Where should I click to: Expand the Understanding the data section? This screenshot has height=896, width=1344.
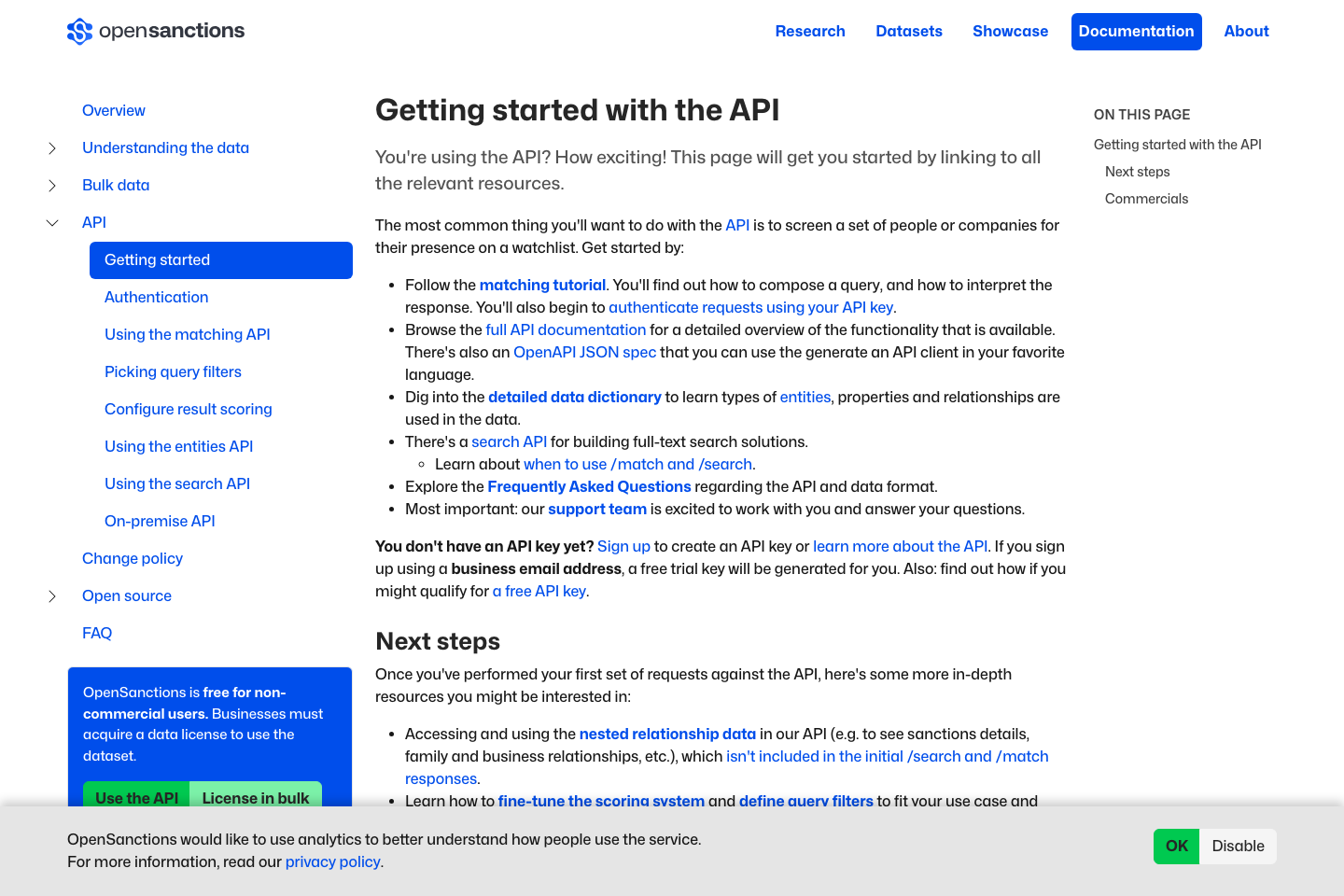coord(51,147)
